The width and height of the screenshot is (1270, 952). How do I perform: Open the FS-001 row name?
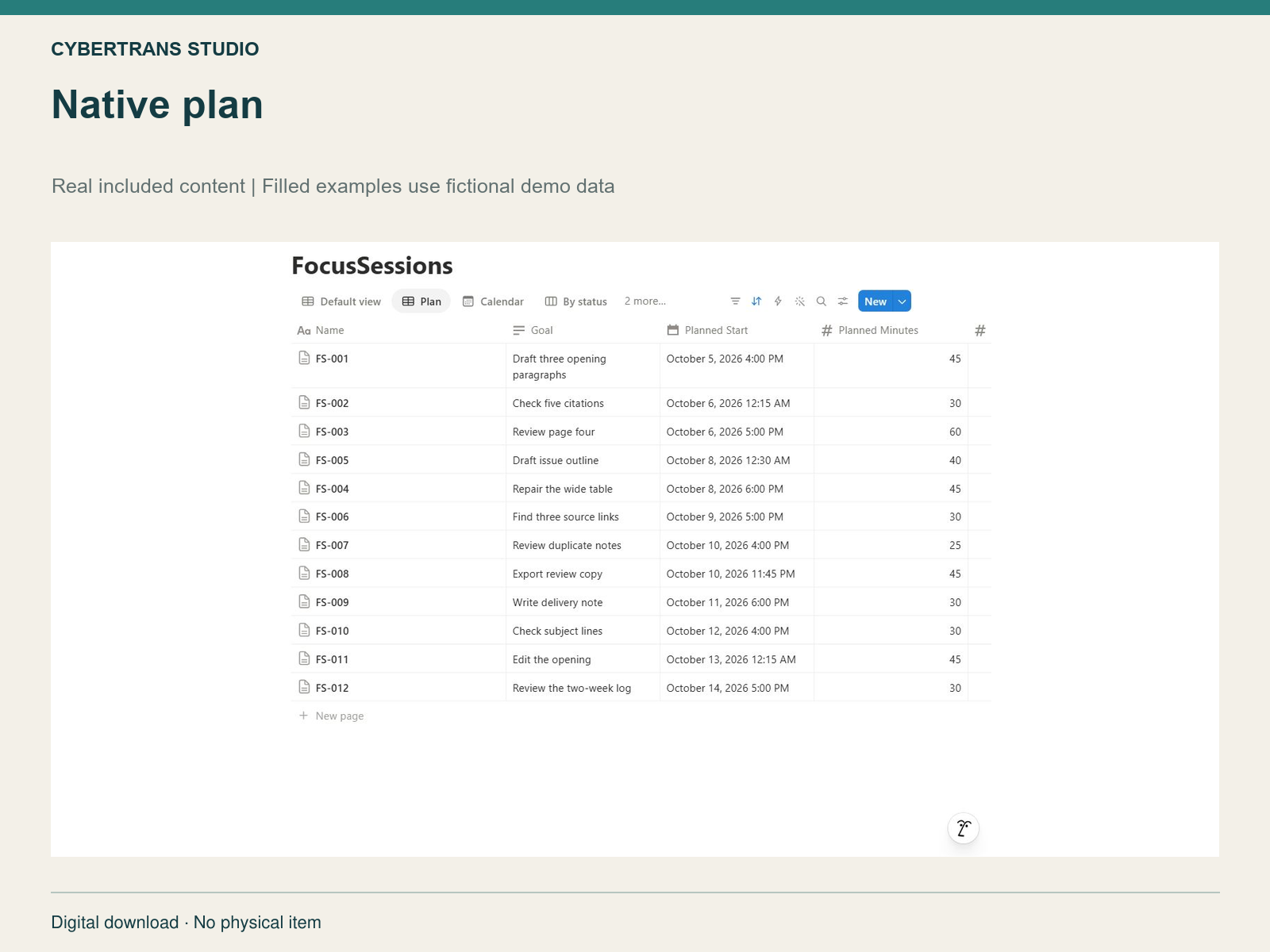(332, 359)
